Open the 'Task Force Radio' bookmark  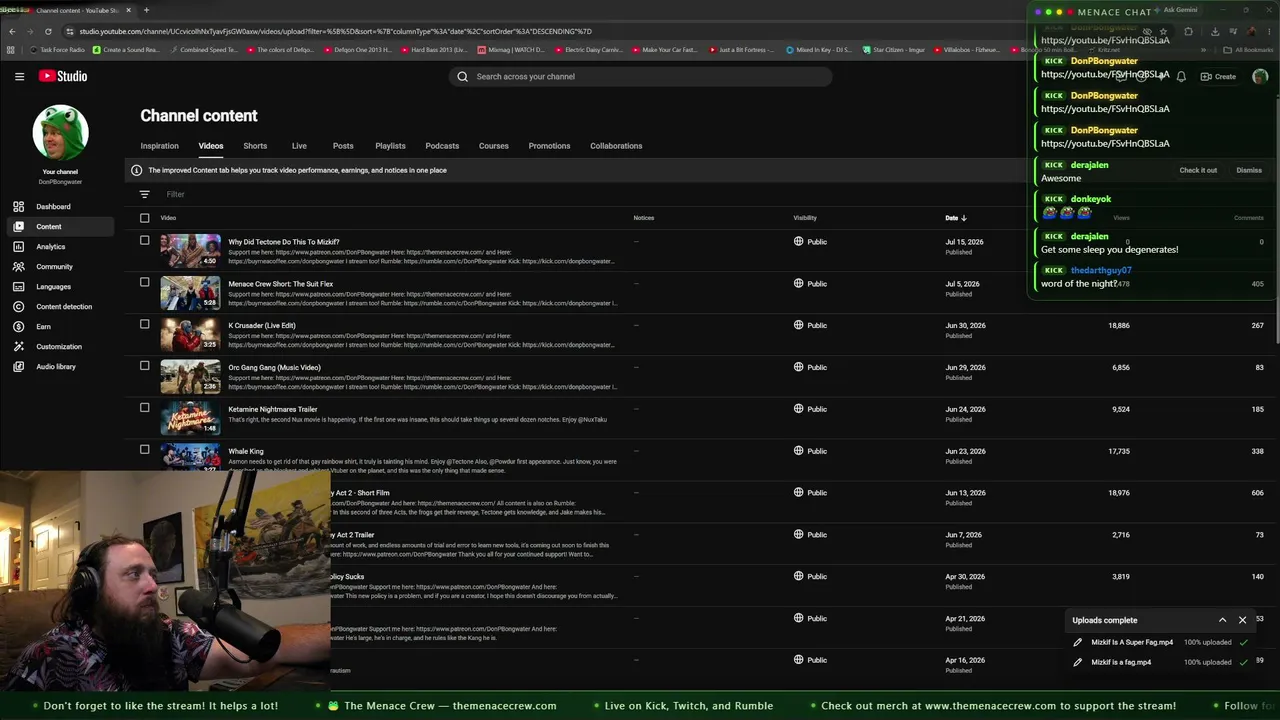coord(58,49)
